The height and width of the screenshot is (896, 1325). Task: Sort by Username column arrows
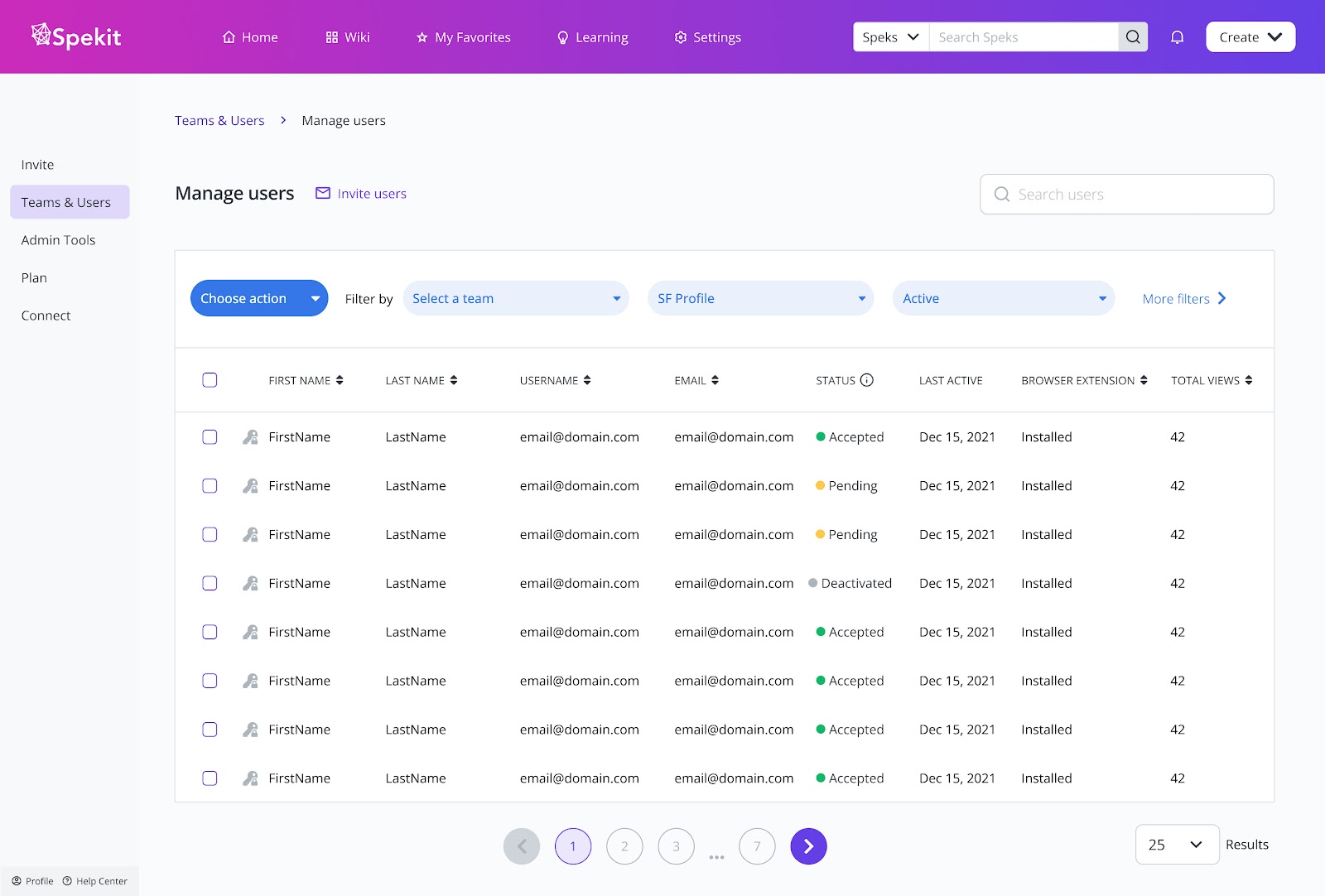pos(587,380)
